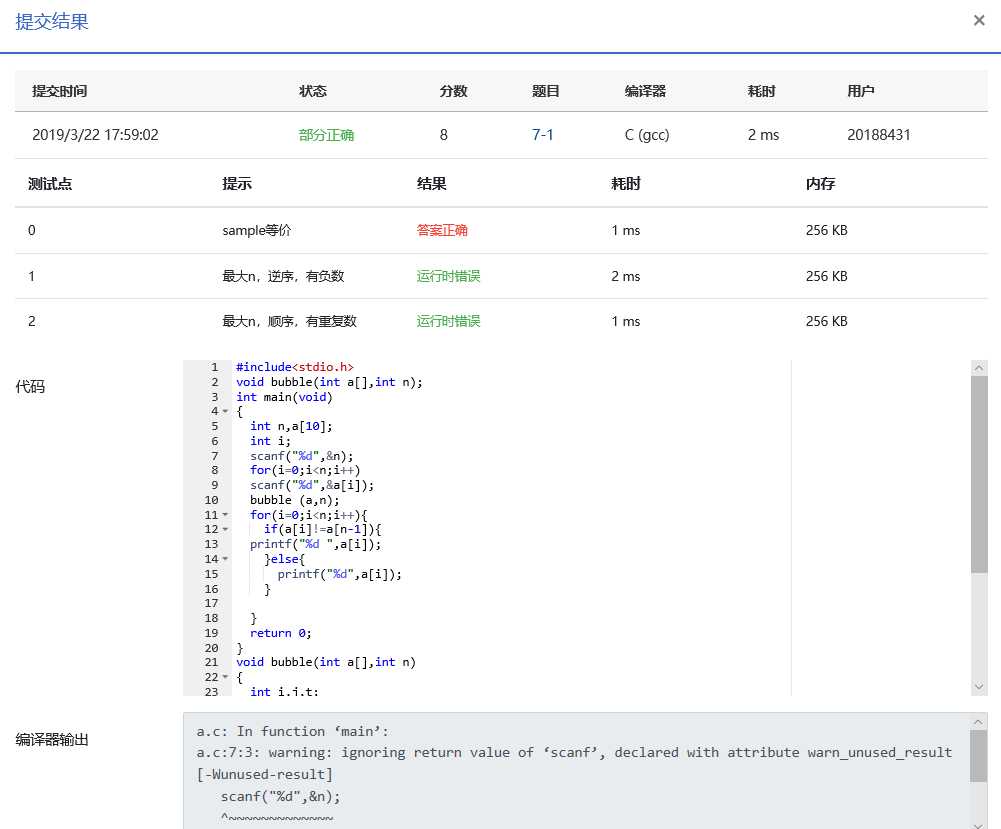The height and width of the screenshot is (829, 1001).
Task: Click user ID 20188431
Action: pos(878,135)
